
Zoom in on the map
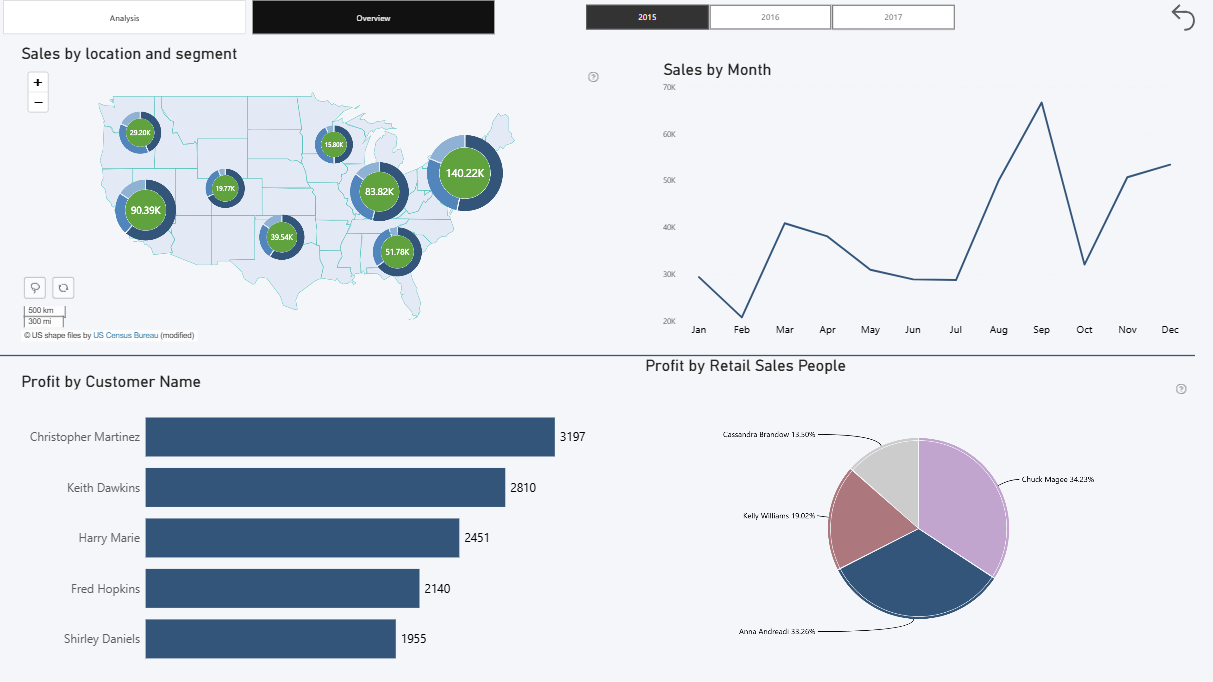[38, 83]
